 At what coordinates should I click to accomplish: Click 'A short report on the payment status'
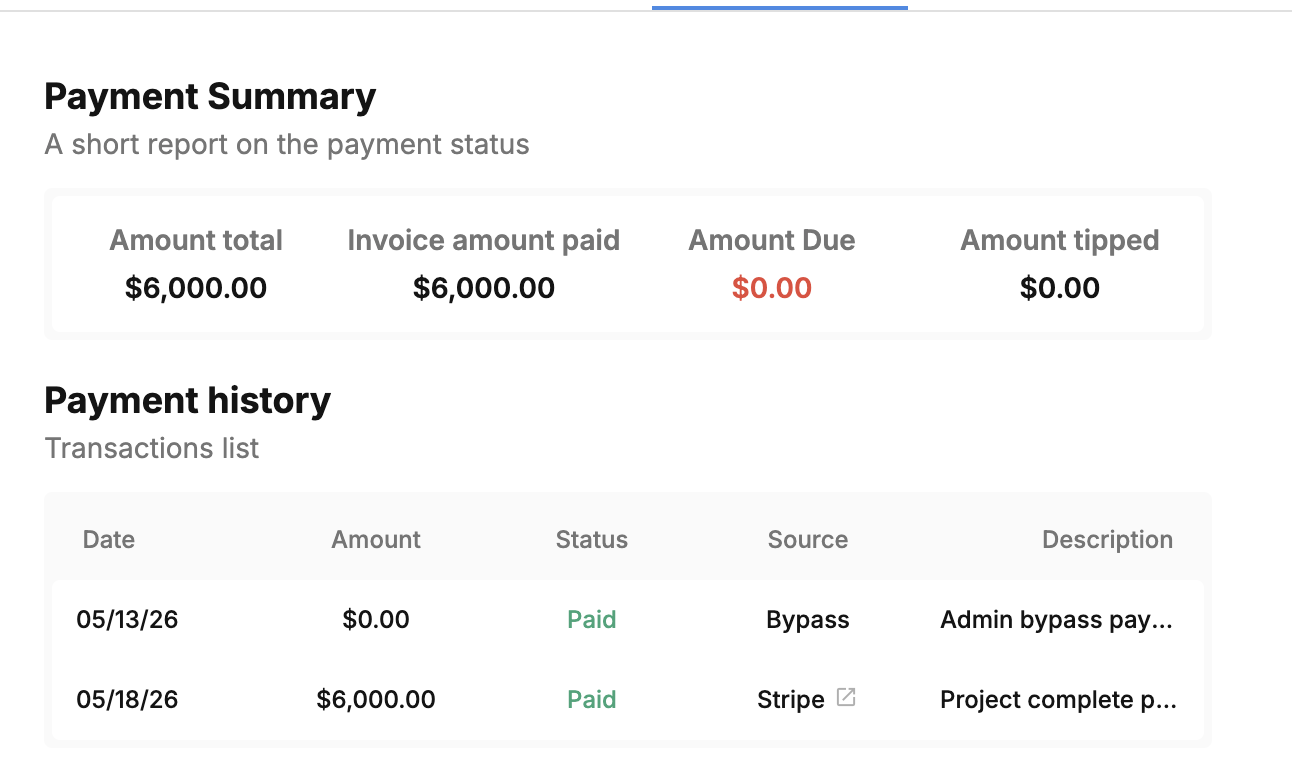point(287,145)
